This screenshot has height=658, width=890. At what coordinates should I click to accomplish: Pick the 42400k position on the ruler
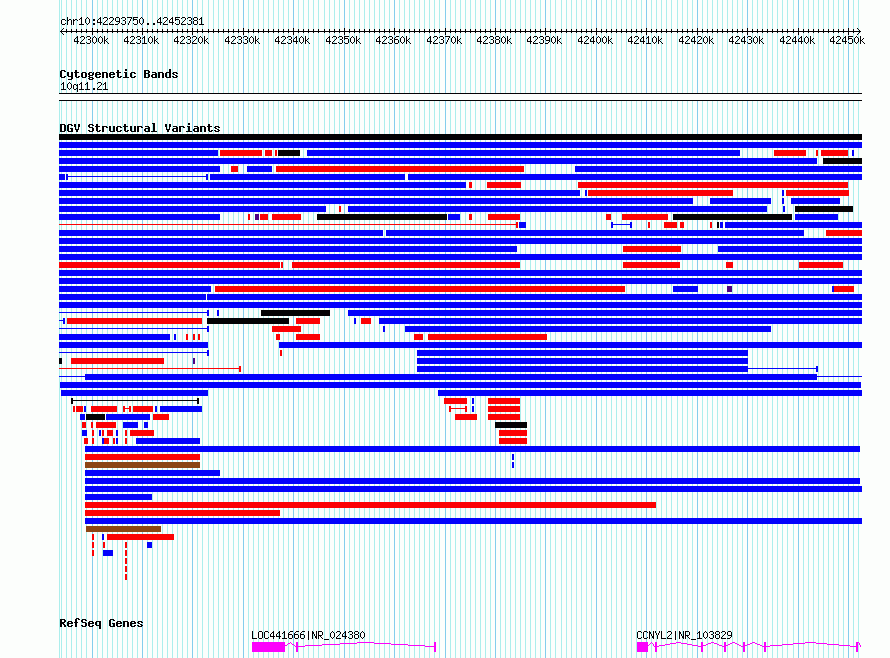[x=595, y=40]
